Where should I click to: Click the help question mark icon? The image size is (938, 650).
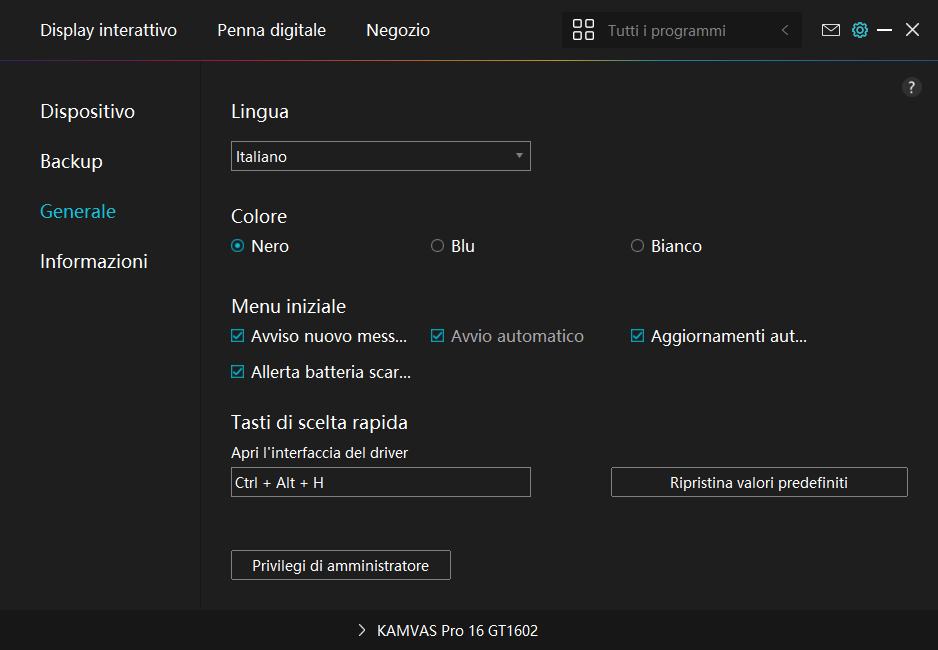tap(911, 87)
